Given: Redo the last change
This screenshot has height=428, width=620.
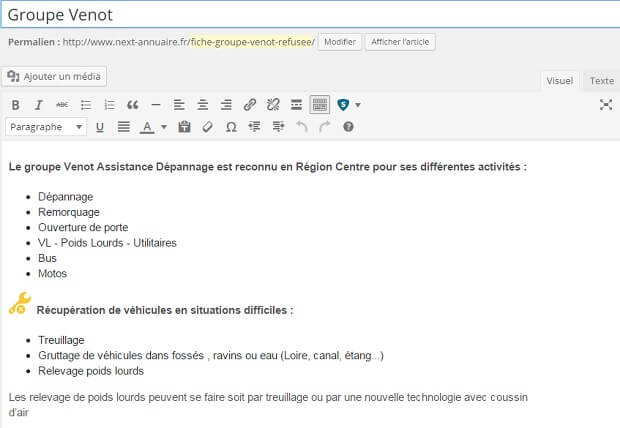Looking at the screenshot, I should pos(325,127).
